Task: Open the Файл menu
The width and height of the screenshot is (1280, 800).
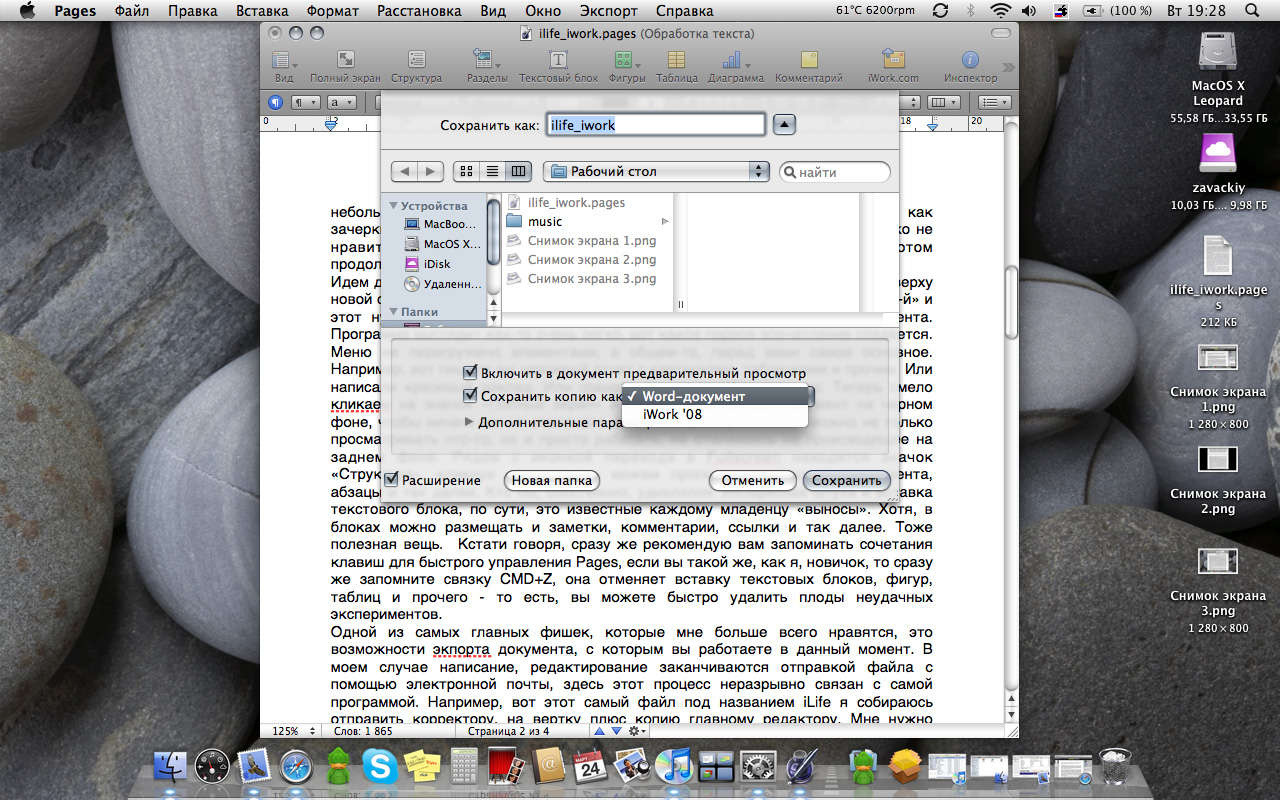Action: 133,11
